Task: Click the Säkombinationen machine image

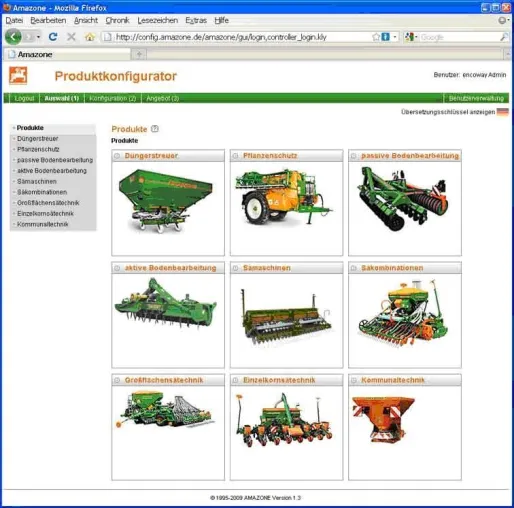Action: point(403,313)
